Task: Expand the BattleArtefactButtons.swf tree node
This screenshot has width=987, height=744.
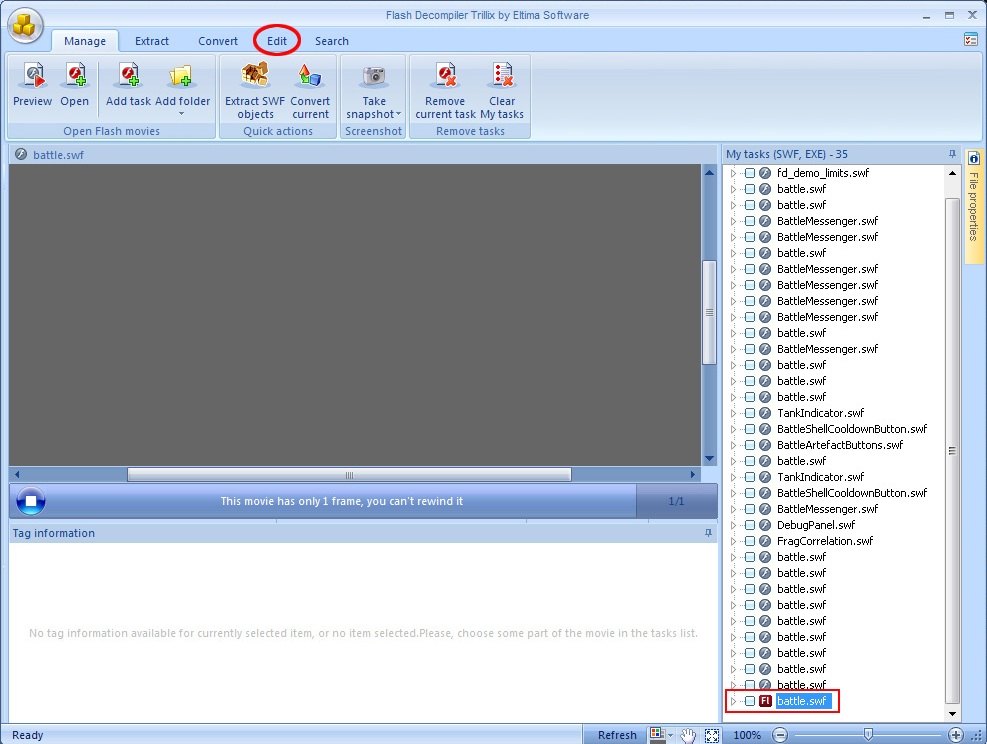Action: point(733,444)
